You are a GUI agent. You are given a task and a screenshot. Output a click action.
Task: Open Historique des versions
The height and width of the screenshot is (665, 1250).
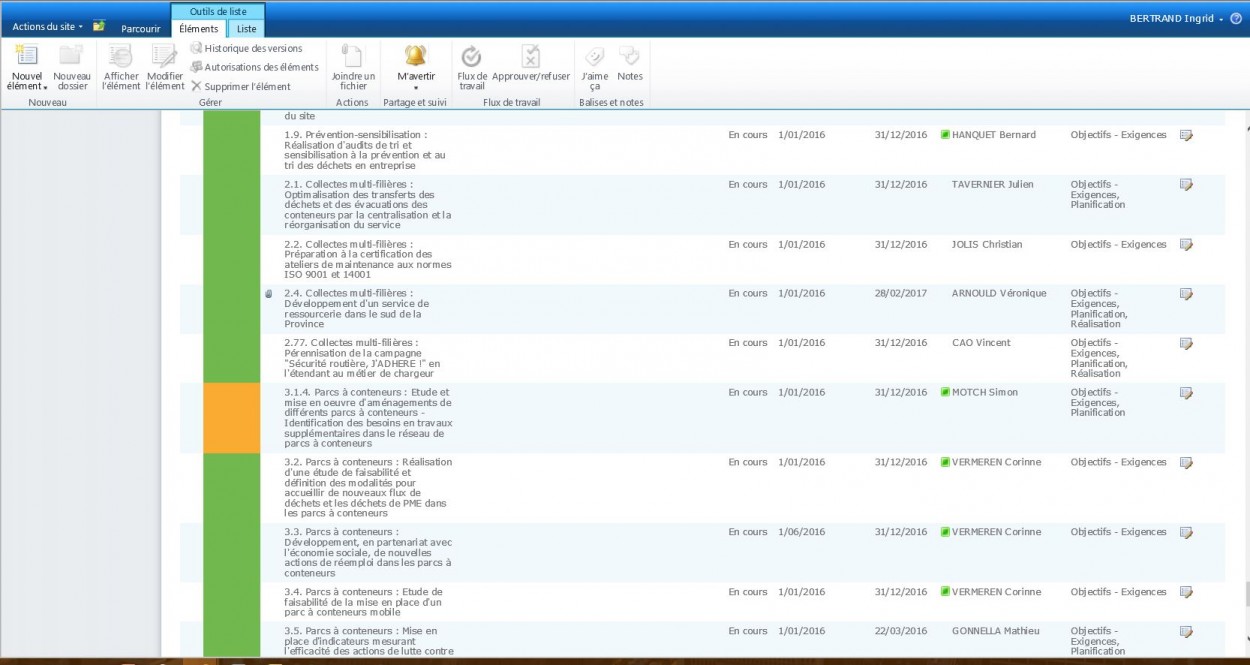[x=246, y=48]
